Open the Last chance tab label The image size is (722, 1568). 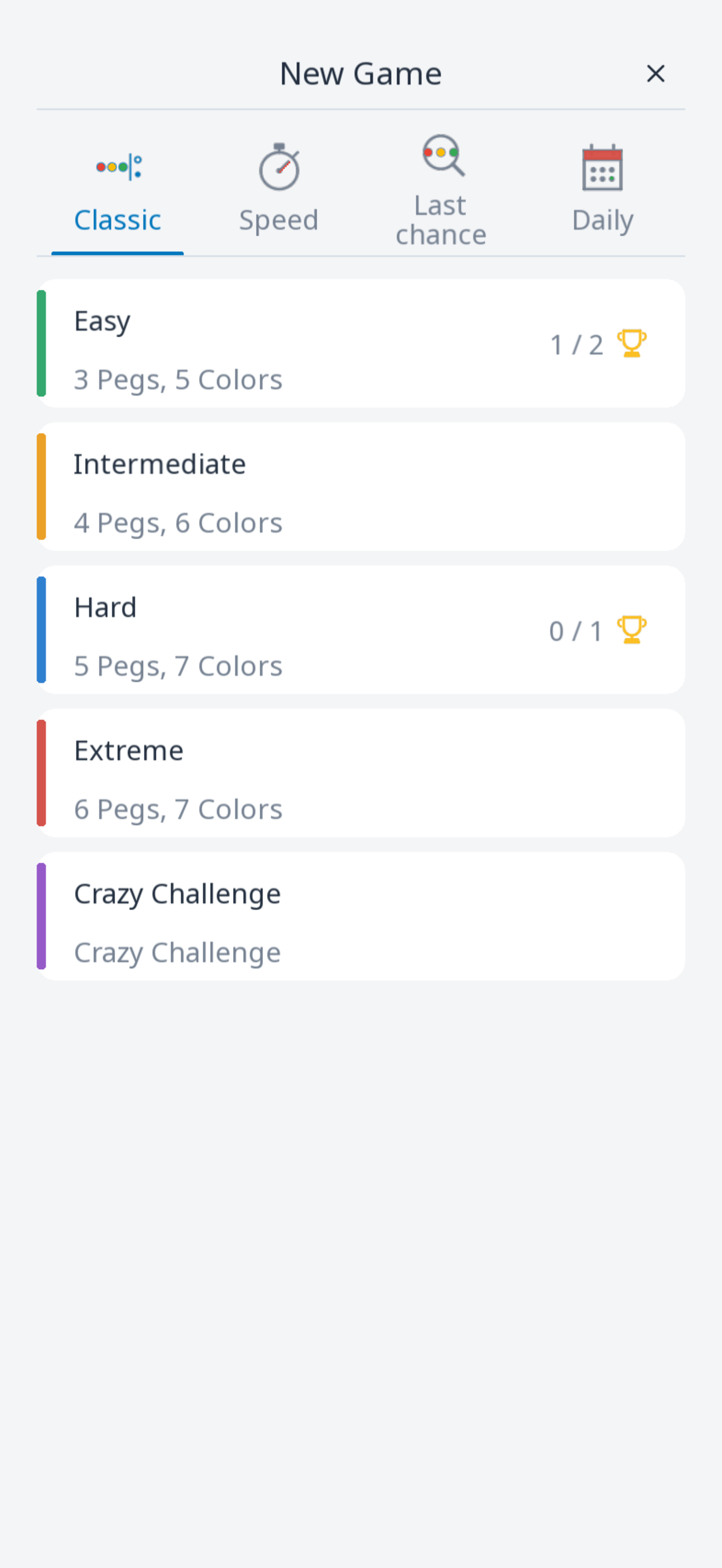tap(441, 220)
